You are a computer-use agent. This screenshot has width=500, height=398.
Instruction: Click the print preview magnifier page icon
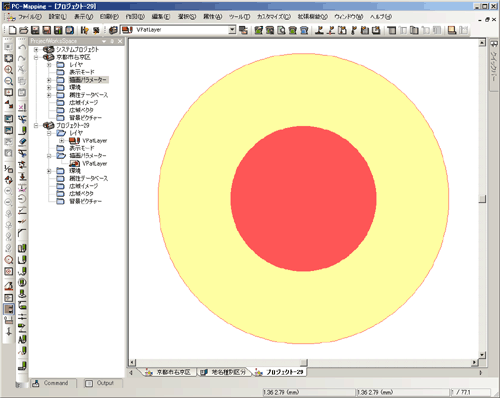(281, 30)
